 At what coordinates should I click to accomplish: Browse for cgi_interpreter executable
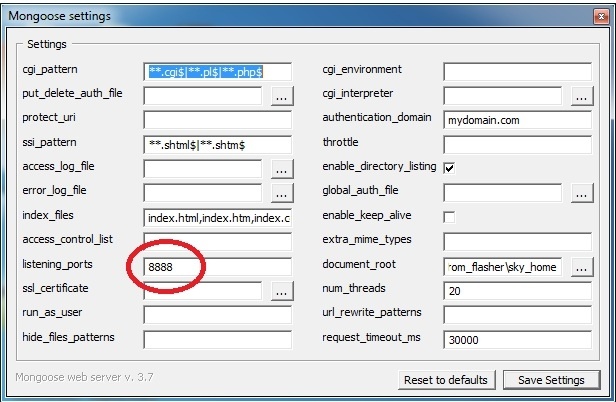point(582,96)
